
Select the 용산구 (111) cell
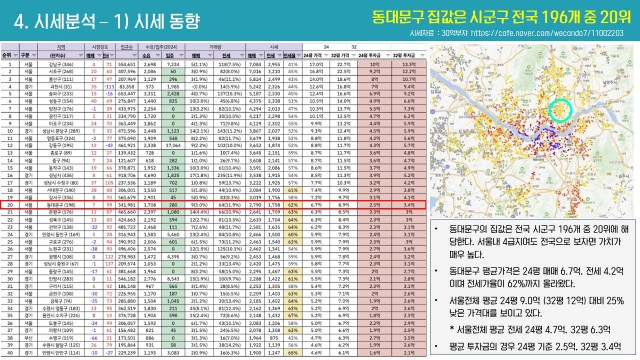[61, 79]
